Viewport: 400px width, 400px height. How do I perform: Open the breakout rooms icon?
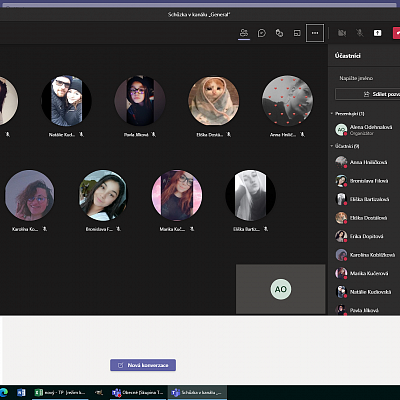point(279,33)
